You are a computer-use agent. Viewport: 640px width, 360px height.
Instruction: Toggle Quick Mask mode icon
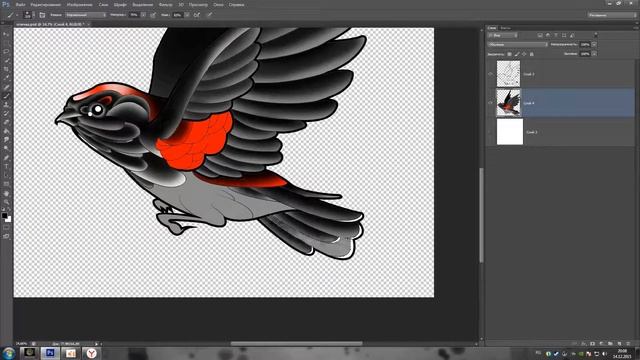pos(6,228)
